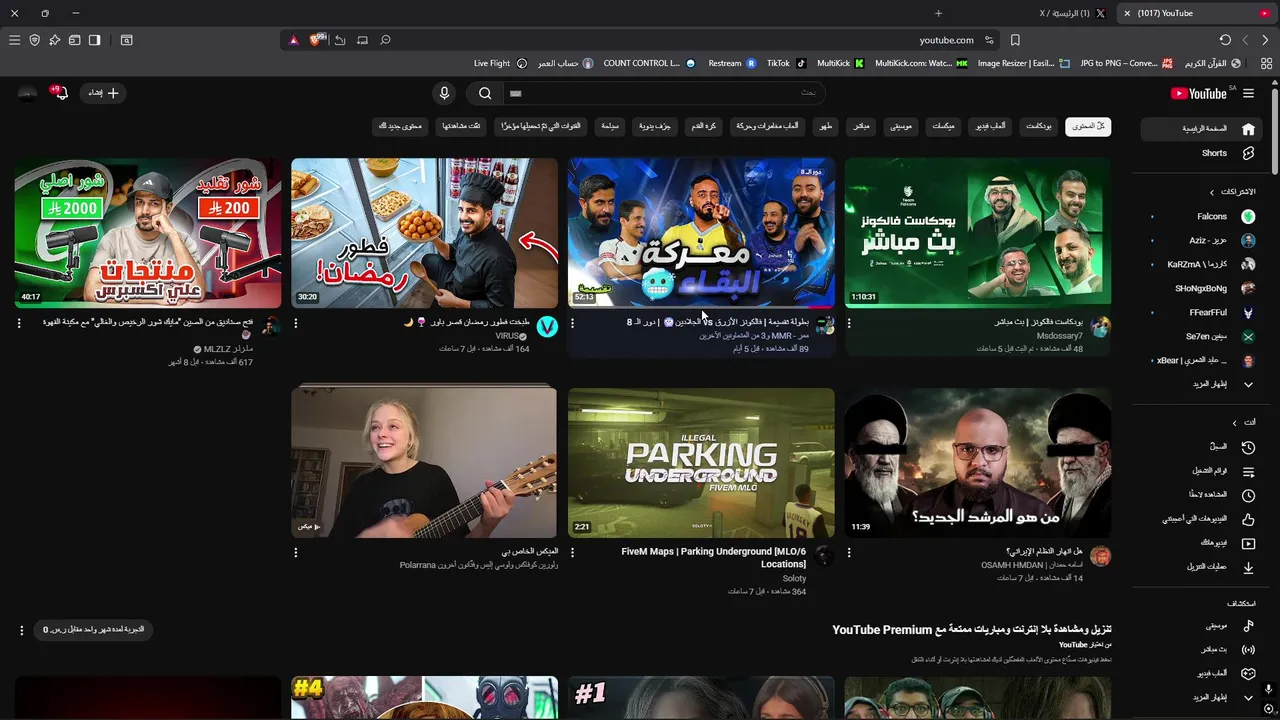Open the 'معركة البقاء' video thumbnail
Viewport: 1280px width, 720px height.
(701, 231)
